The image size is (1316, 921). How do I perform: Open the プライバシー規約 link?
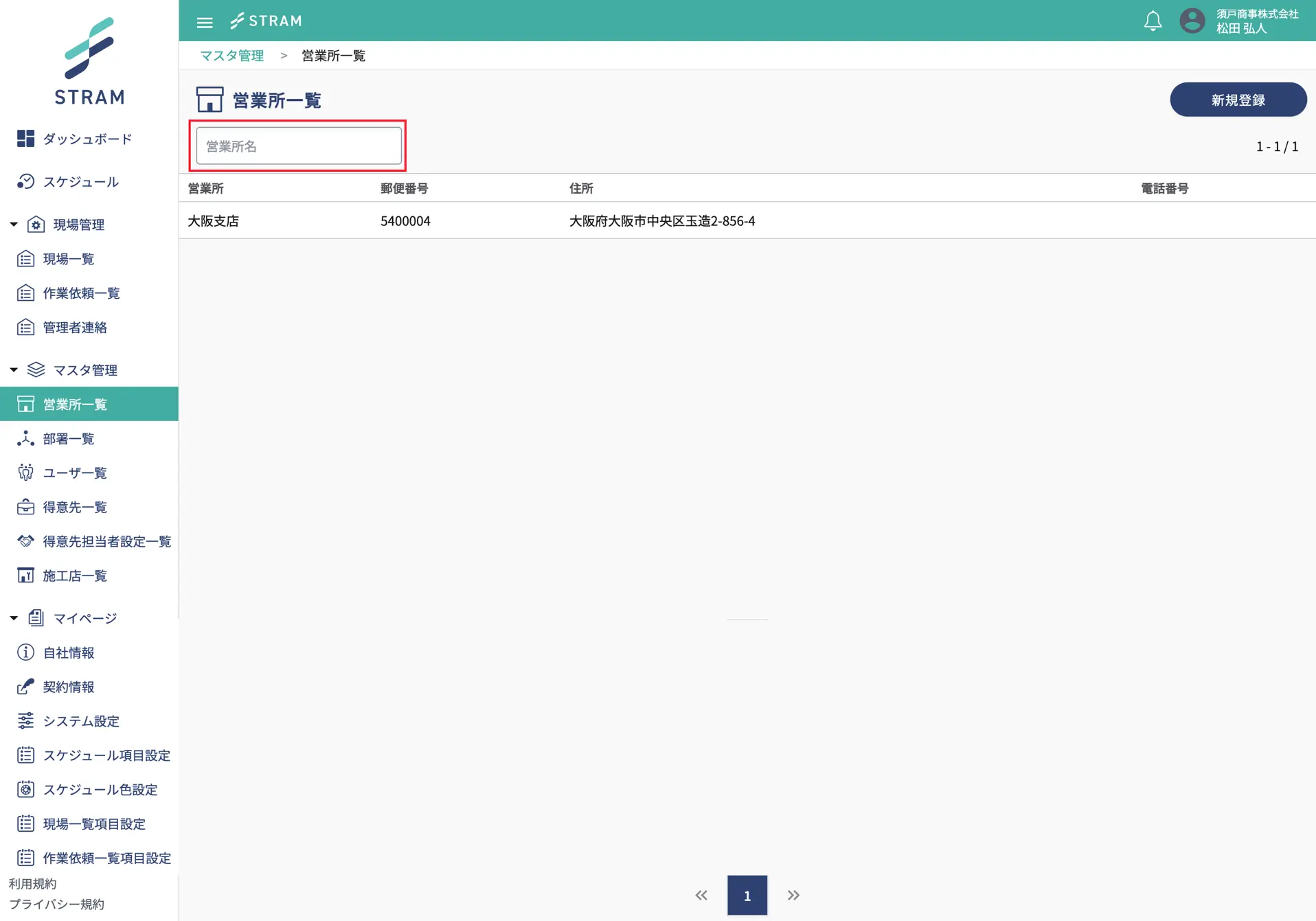click(56, 904)
